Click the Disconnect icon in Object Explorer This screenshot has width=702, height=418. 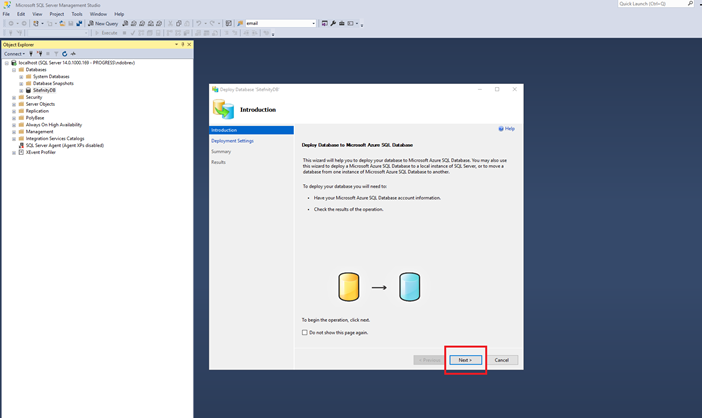(39, 54)
